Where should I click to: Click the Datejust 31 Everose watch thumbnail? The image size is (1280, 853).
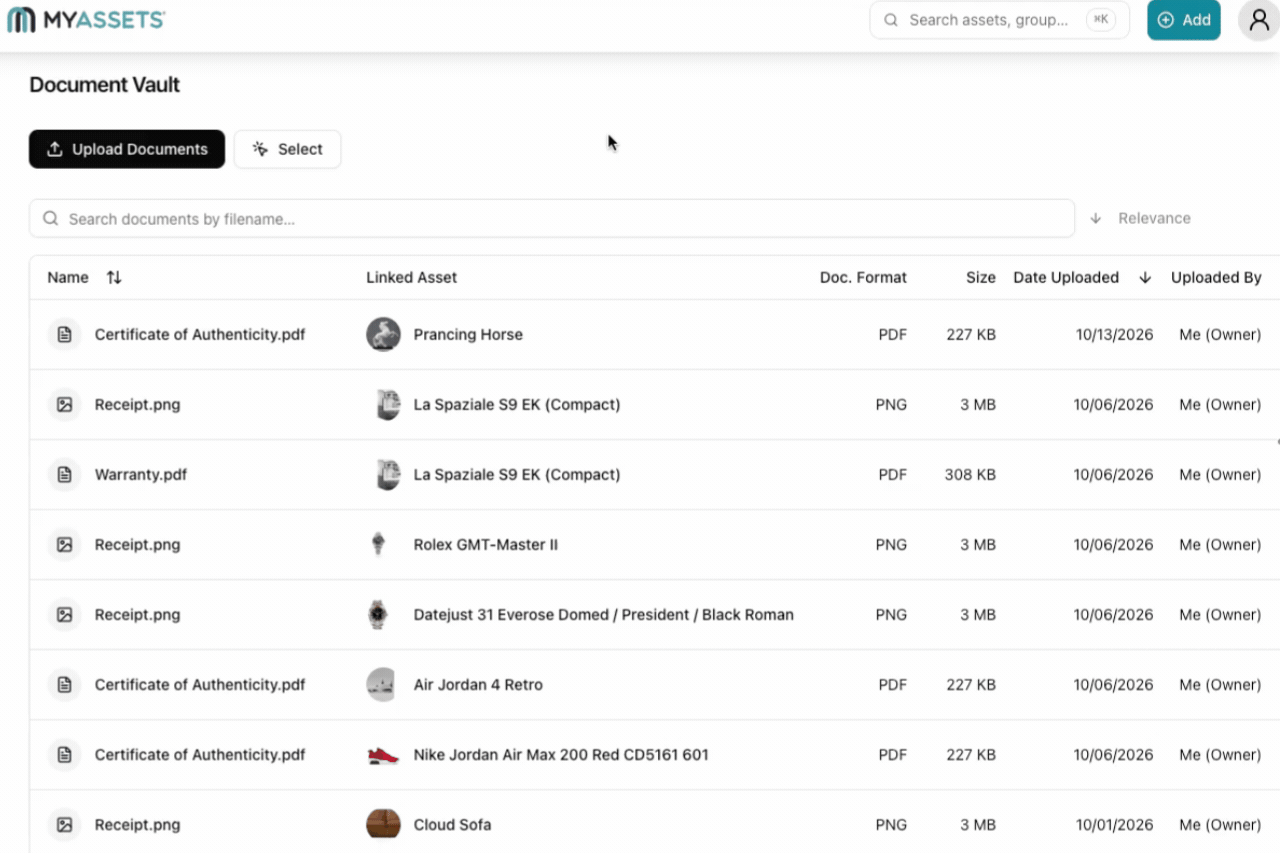[x=377, y=615]
